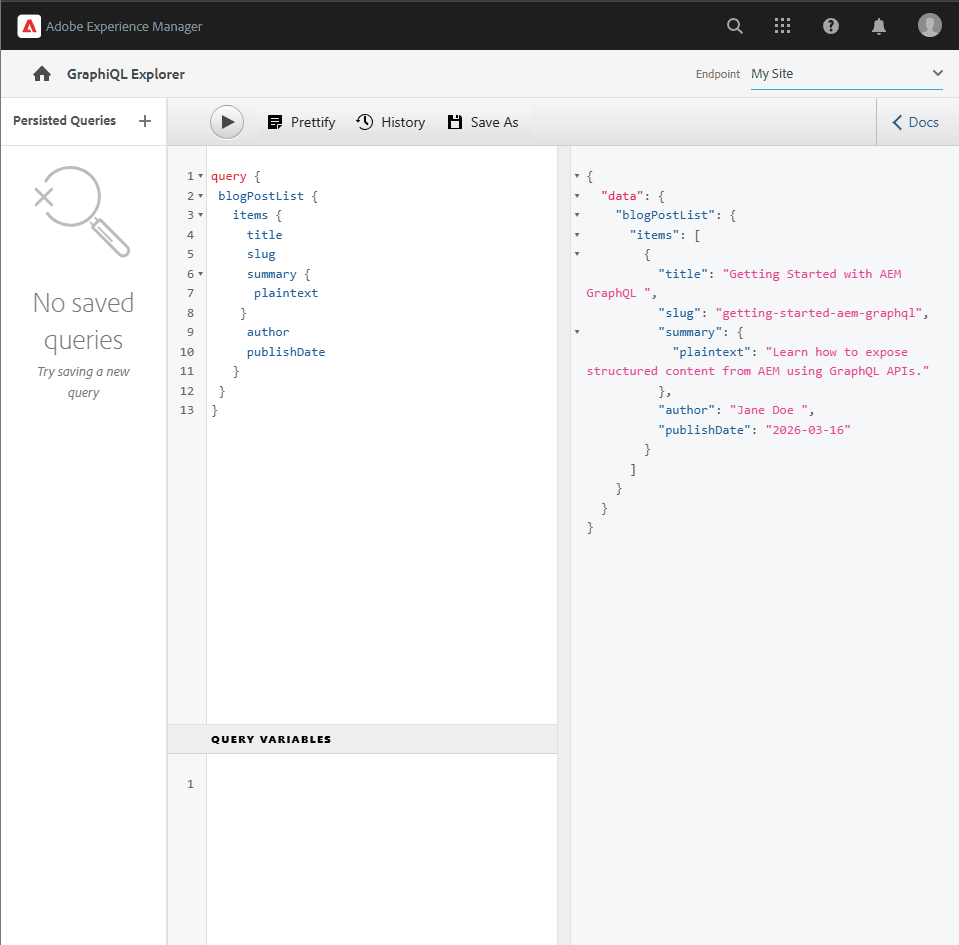Collapse the "summary" object in results
The height and width of the screenshot is (945, 959).
click(577, 332)
